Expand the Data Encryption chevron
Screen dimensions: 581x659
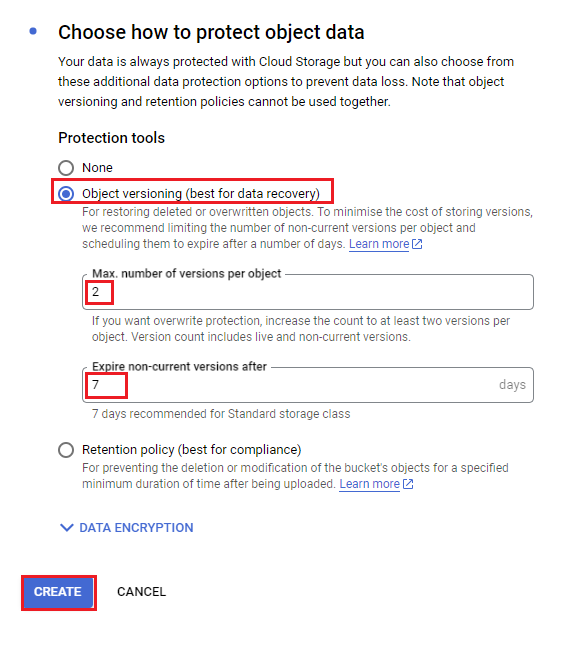point(67,528)
